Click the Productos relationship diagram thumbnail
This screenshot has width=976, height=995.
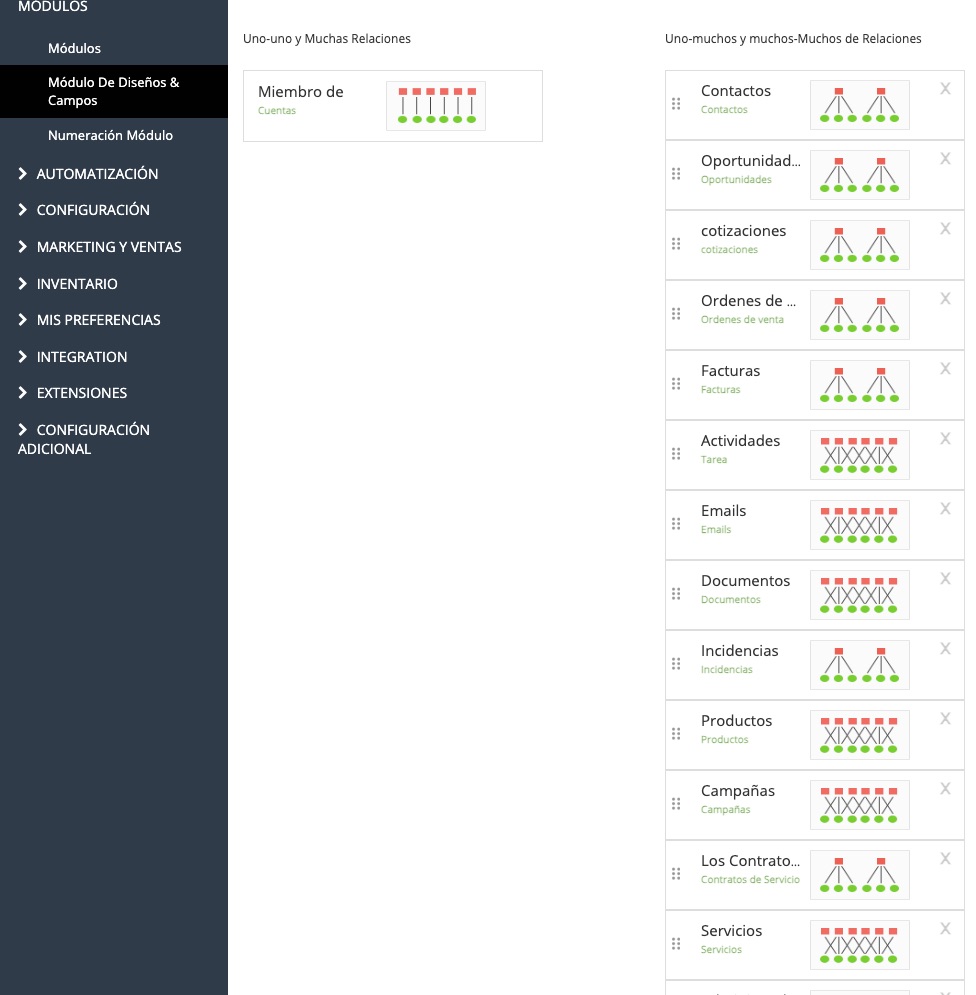(x=859, y=735)
